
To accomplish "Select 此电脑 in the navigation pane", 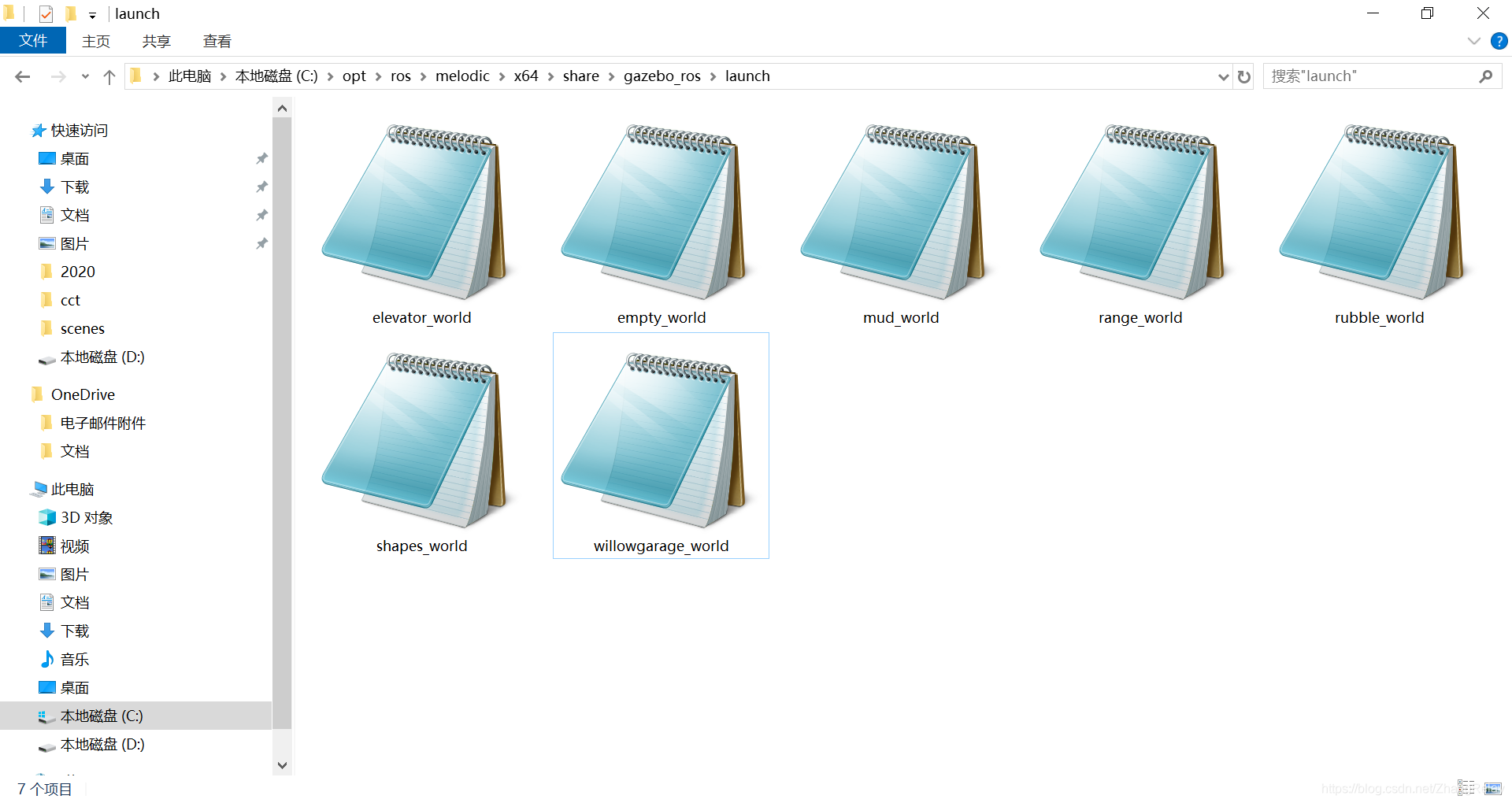I will pyautogui.click(x=72, y=489).
